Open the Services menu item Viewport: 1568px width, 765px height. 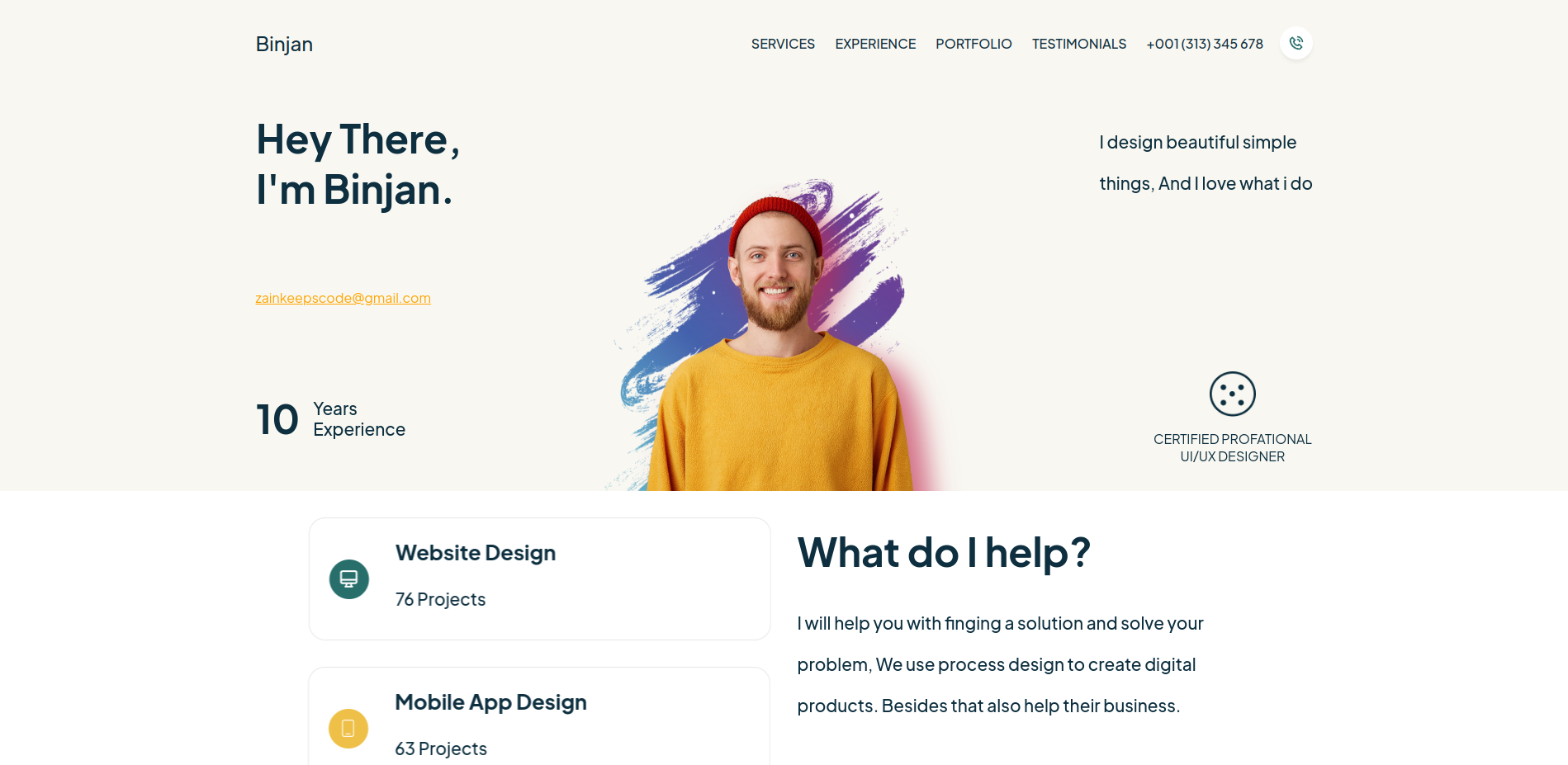point(783,44)
